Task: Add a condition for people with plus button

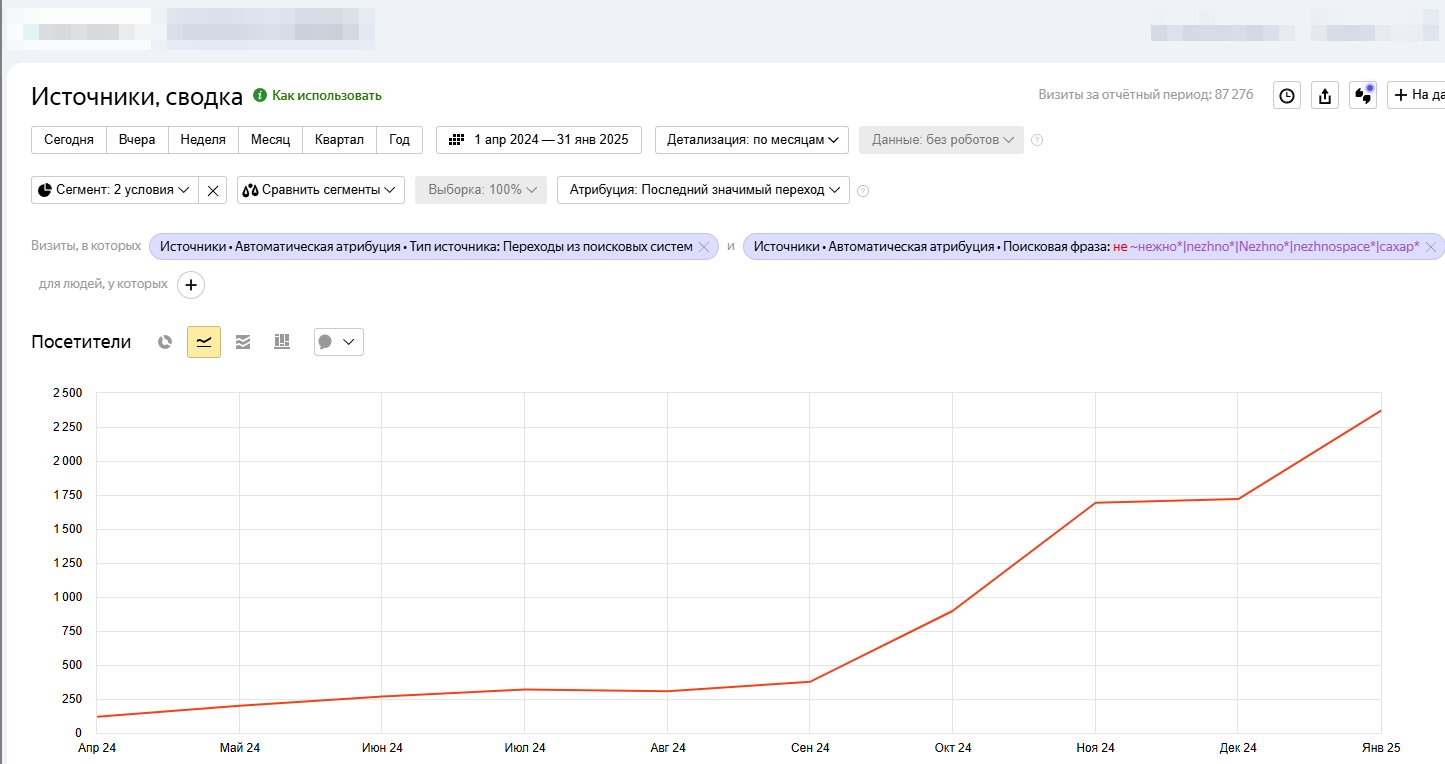Action: (190, 285)
